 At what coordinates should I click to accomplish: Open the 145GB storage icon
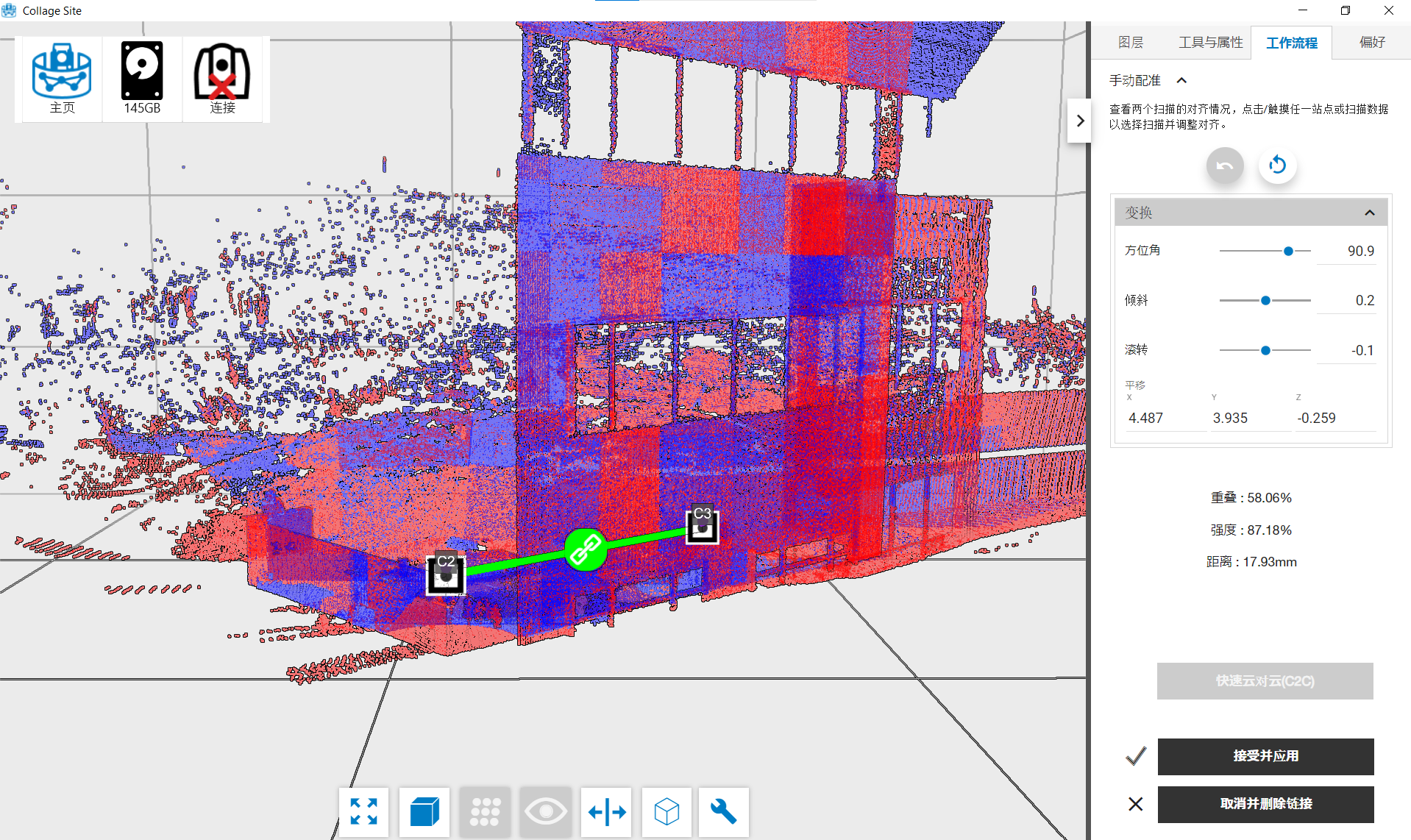(x=142, y=78)
